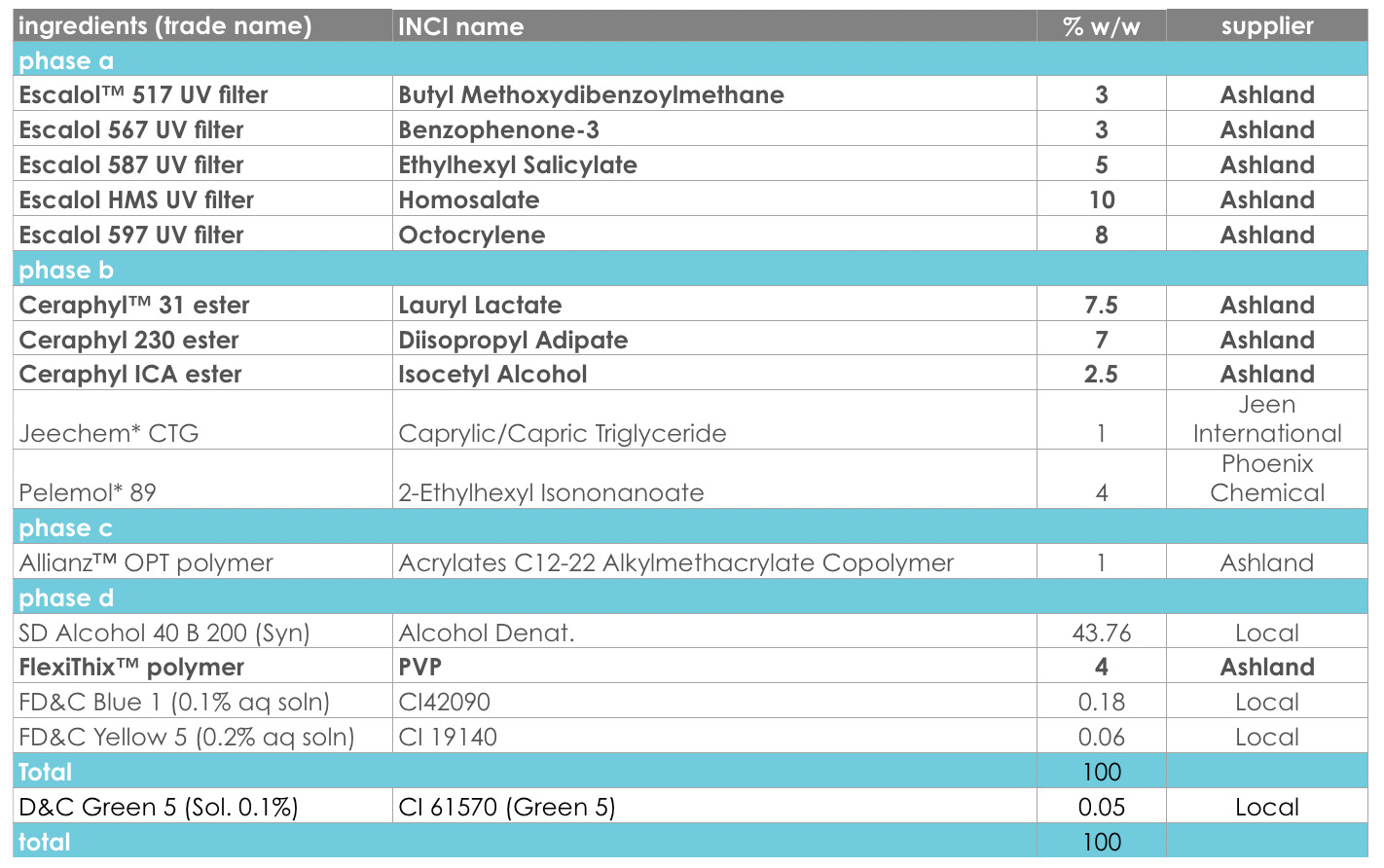
Task: Select 'Escalol 597 UV filter' cell
Action: coord(202,235)
